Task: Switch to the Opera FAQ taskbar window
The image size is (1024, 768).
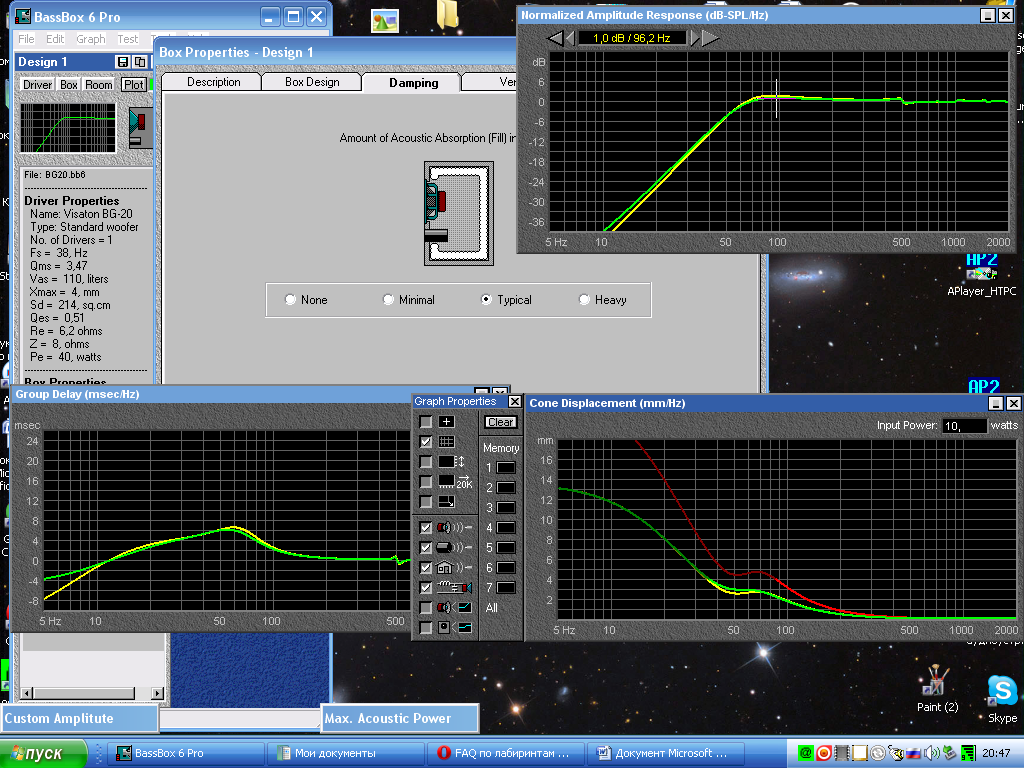Action: 505,754
